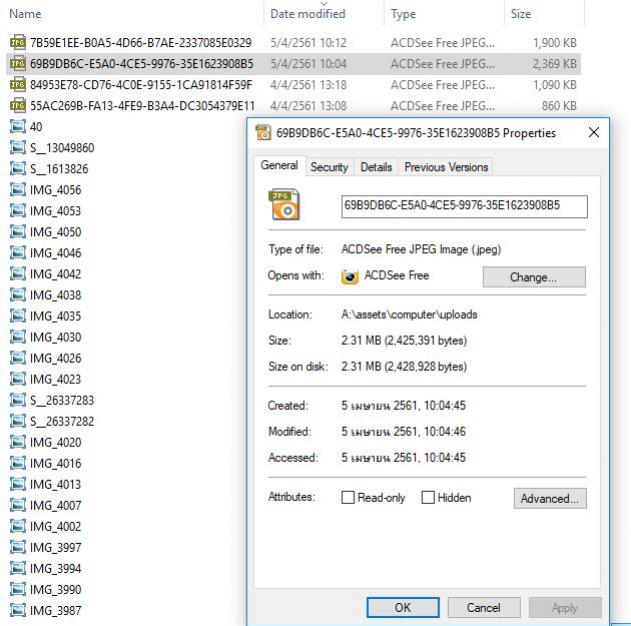Sort files by Date modified column

(307, 14)
